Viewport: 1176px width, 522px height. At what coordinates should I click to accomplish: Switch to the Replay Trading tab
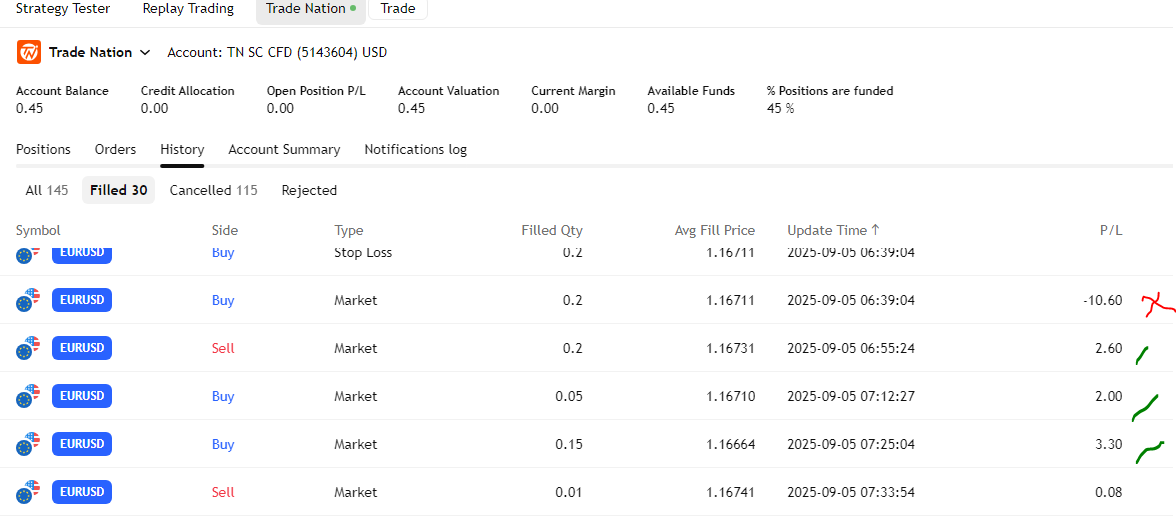(x=188, y=9)
